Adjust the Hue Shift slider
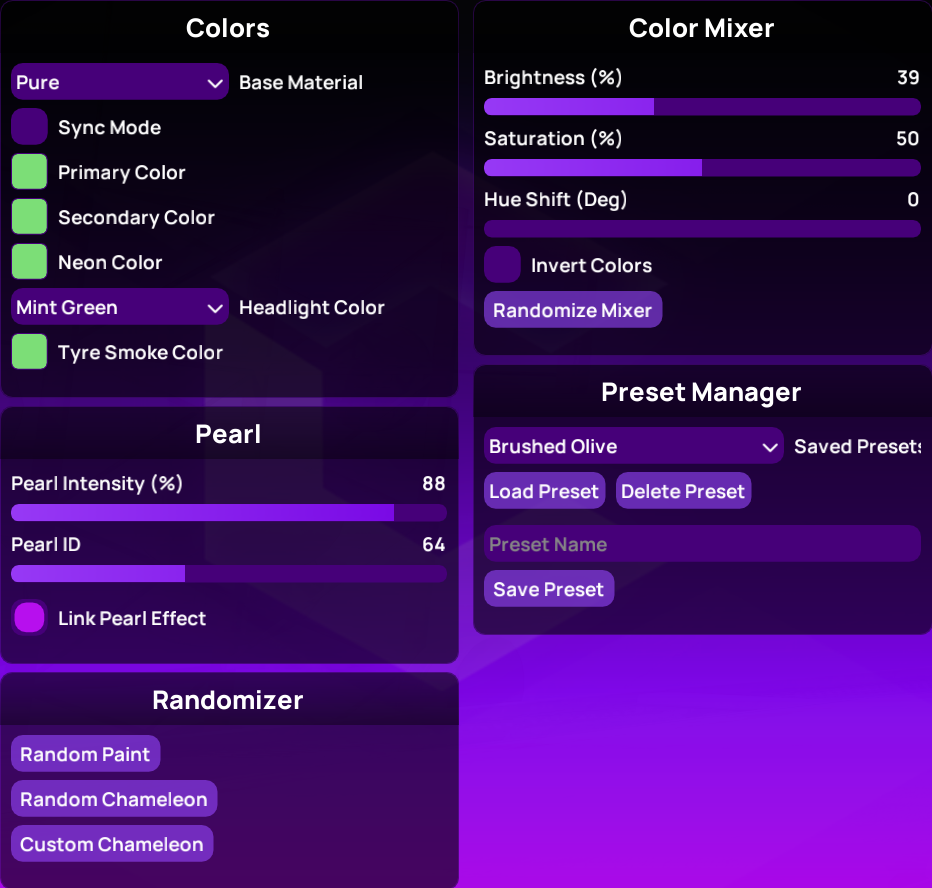The height and width of the screenshot is (888, 932). tap(702, 229)
